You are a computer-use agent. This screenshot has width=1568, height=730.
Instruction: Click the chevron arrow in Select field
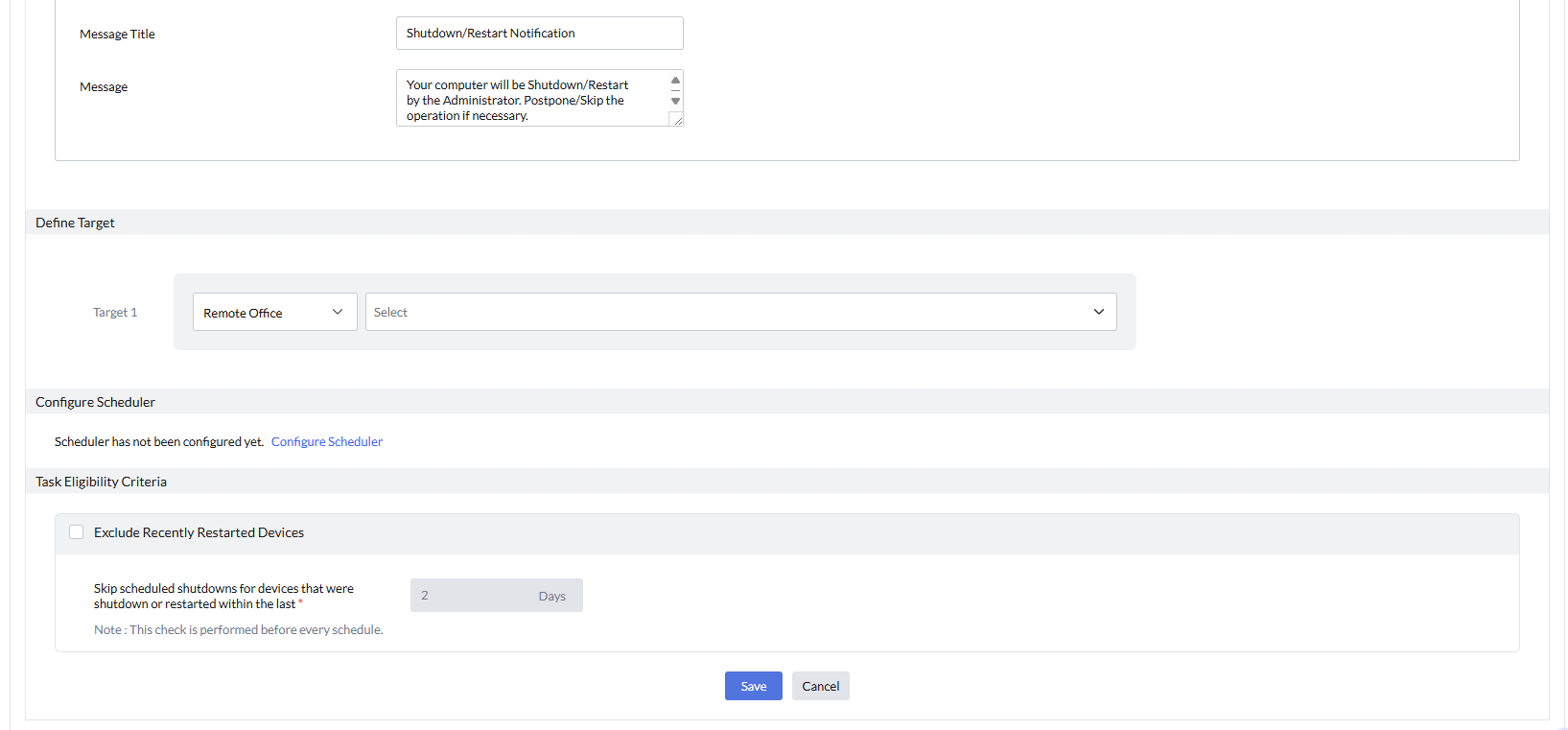1099,312
